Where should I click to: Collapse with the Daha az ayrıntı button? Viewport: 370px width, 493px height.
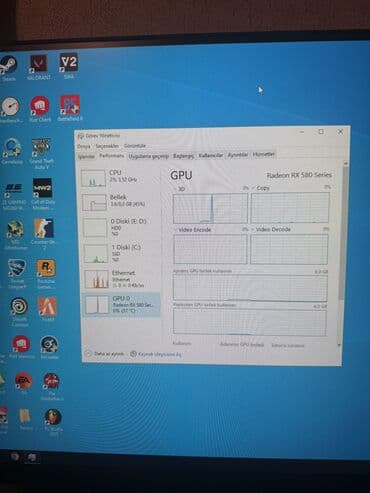pyautogui.click(x=105, y=354)
